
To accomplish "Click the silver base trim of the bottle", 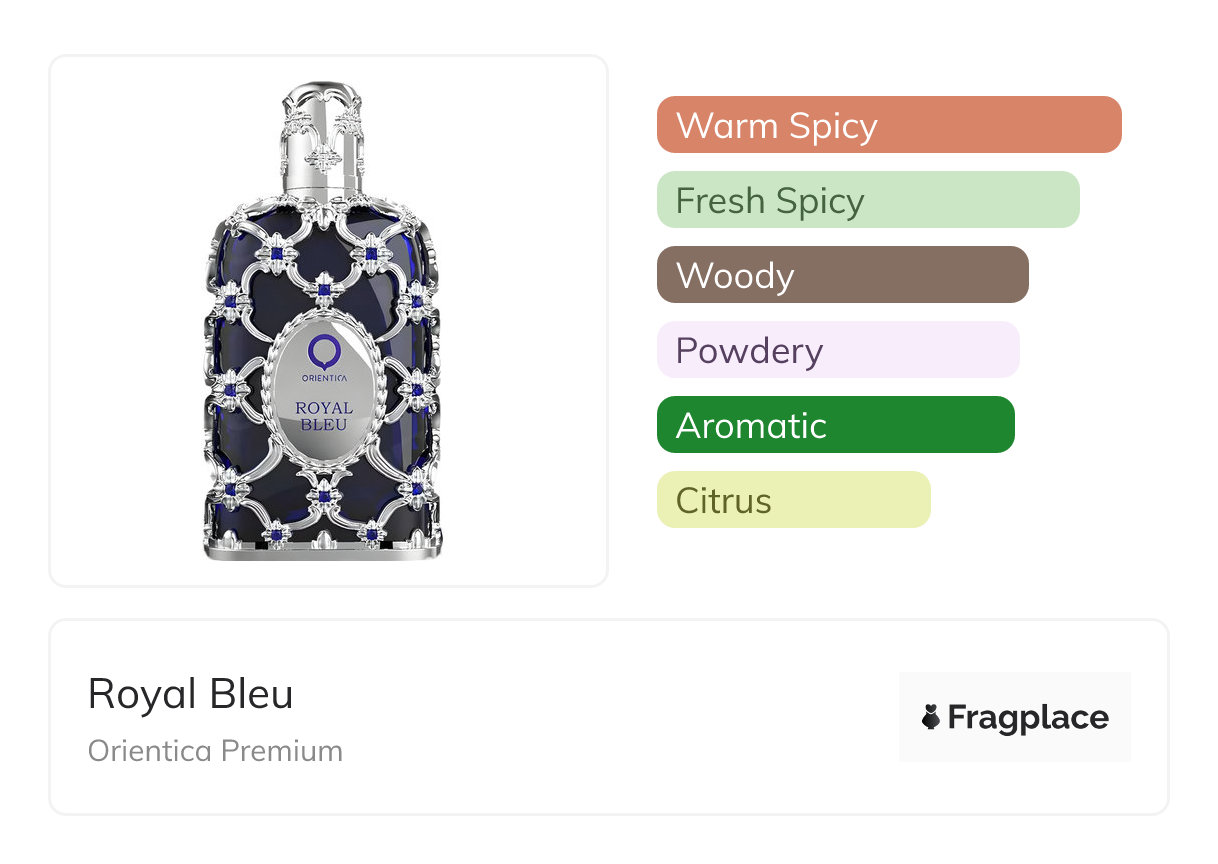I will pyautogui.click(x=322, y=550).
